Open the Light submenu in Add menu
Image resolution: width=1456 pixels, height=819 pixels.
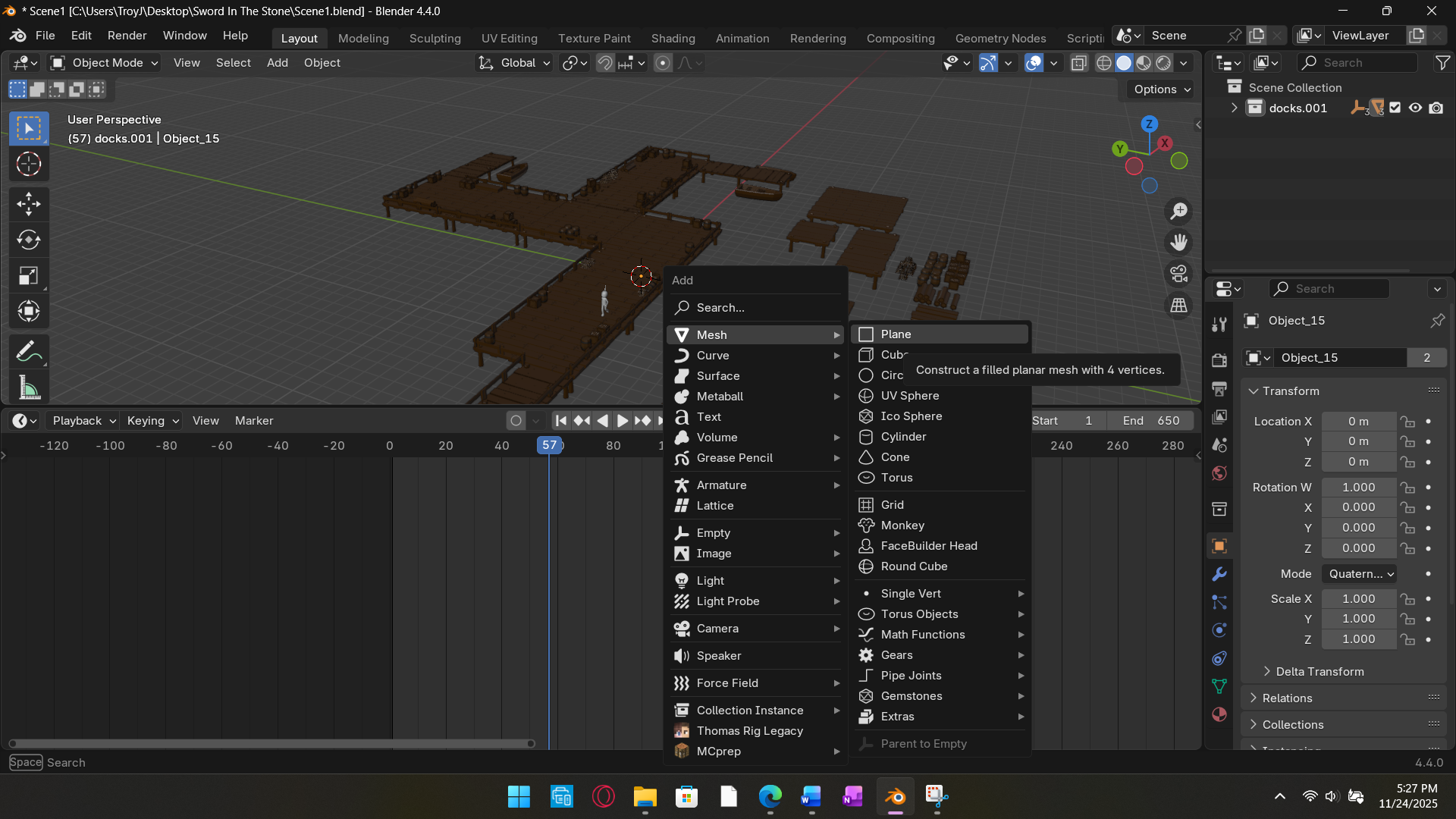[756, 581]
